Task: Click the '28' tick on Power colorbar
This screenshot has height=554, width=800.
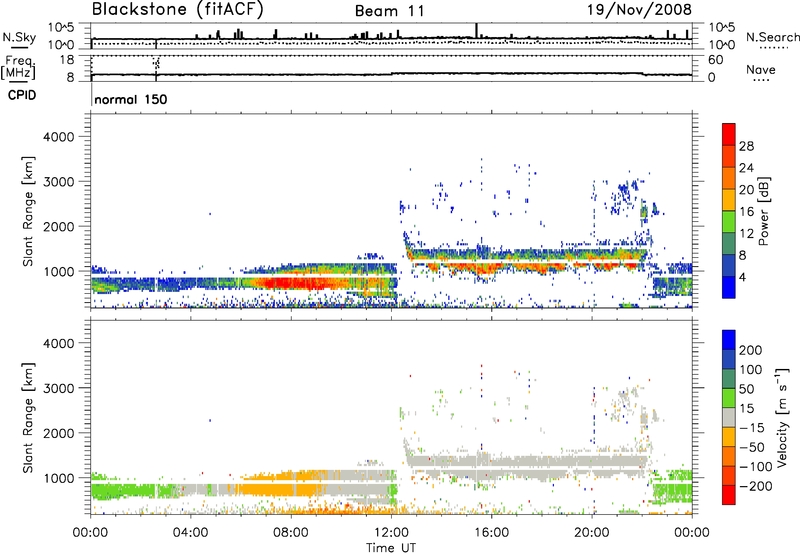Action: (746, 146)
